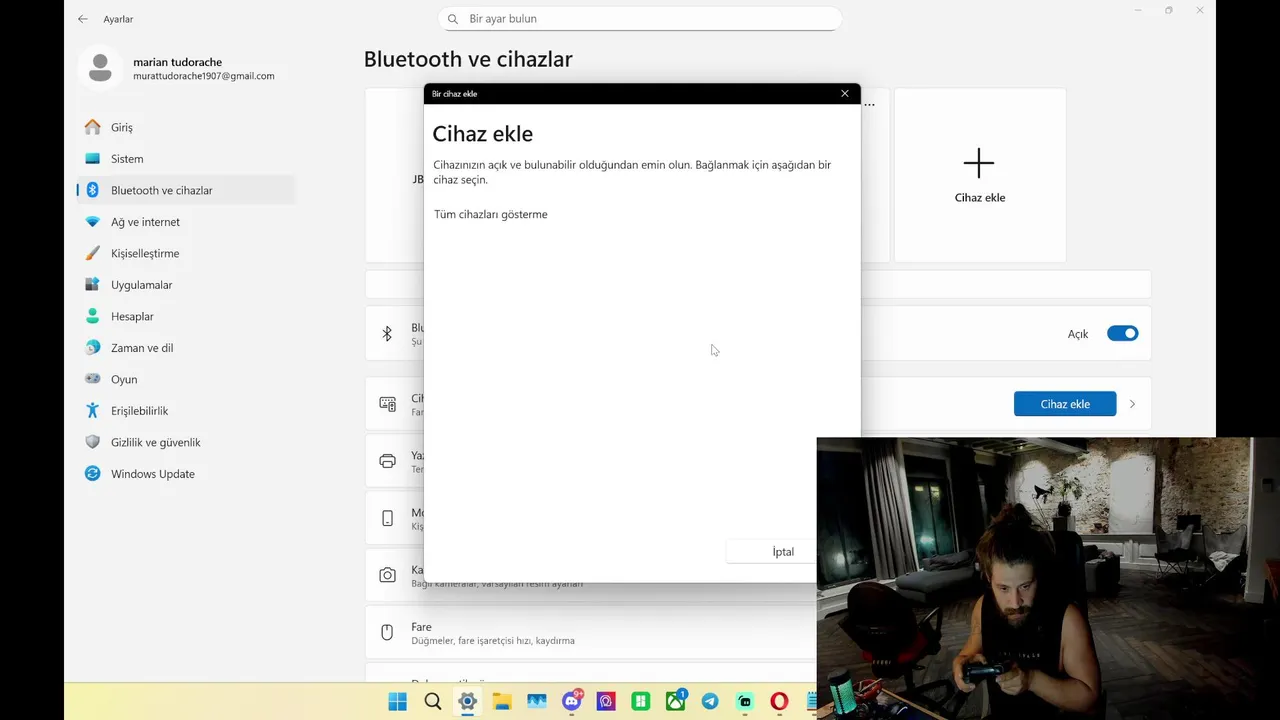Viewport: 1280px width, 720px height.
Task: Click the Settings gear in the taskbar
Action: pyautogui.click(x=467, y=701)
